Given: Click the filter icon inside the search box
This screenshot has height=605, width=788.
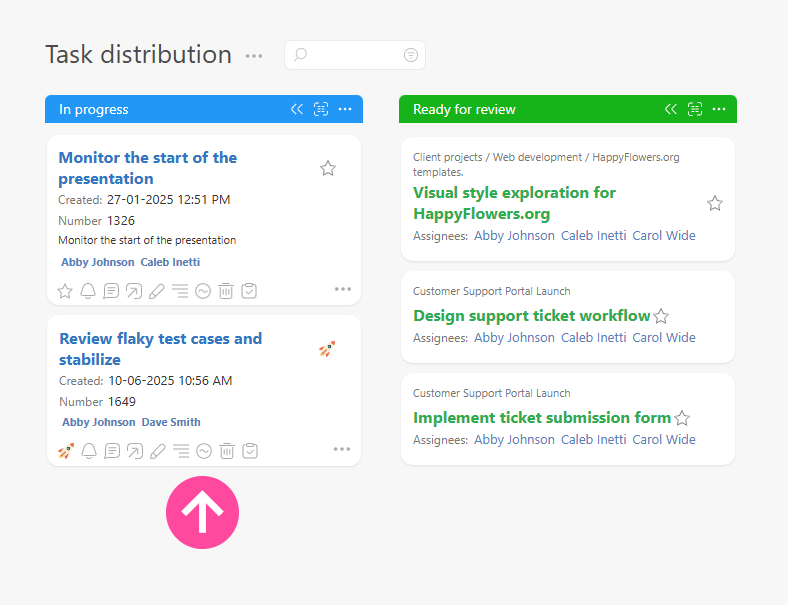Looking at the screenshot, I should [411, 55].
